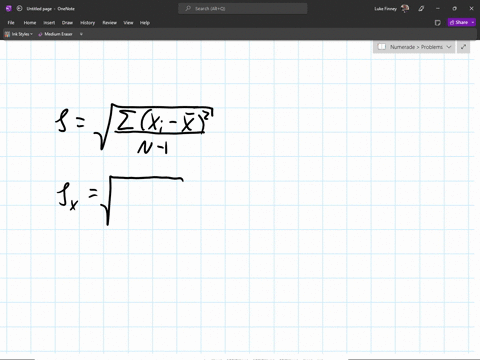Open the History ribbon tab
The image size is (480, 360).
click(x=88, y=23)
